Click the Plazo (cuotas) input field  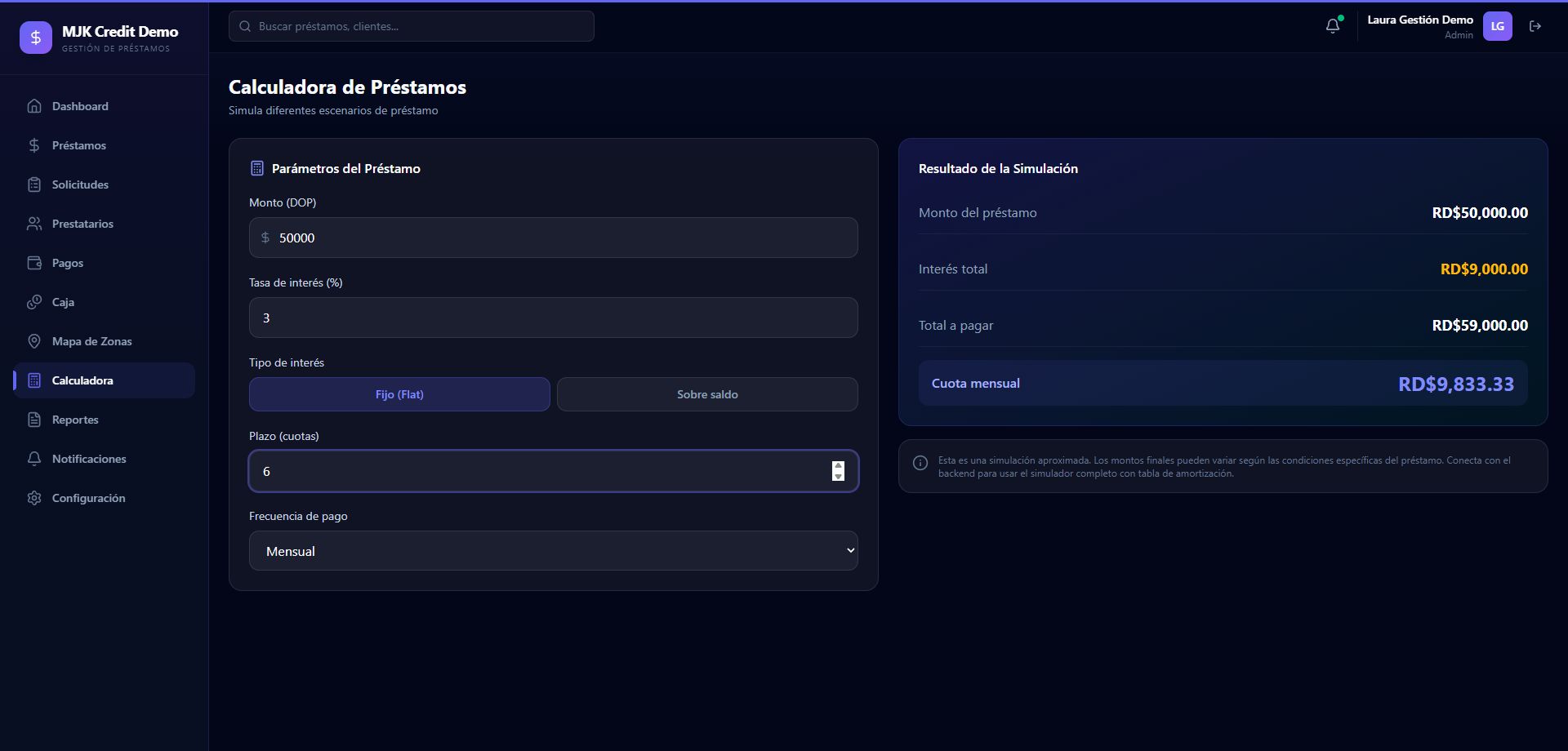[554, 471]
